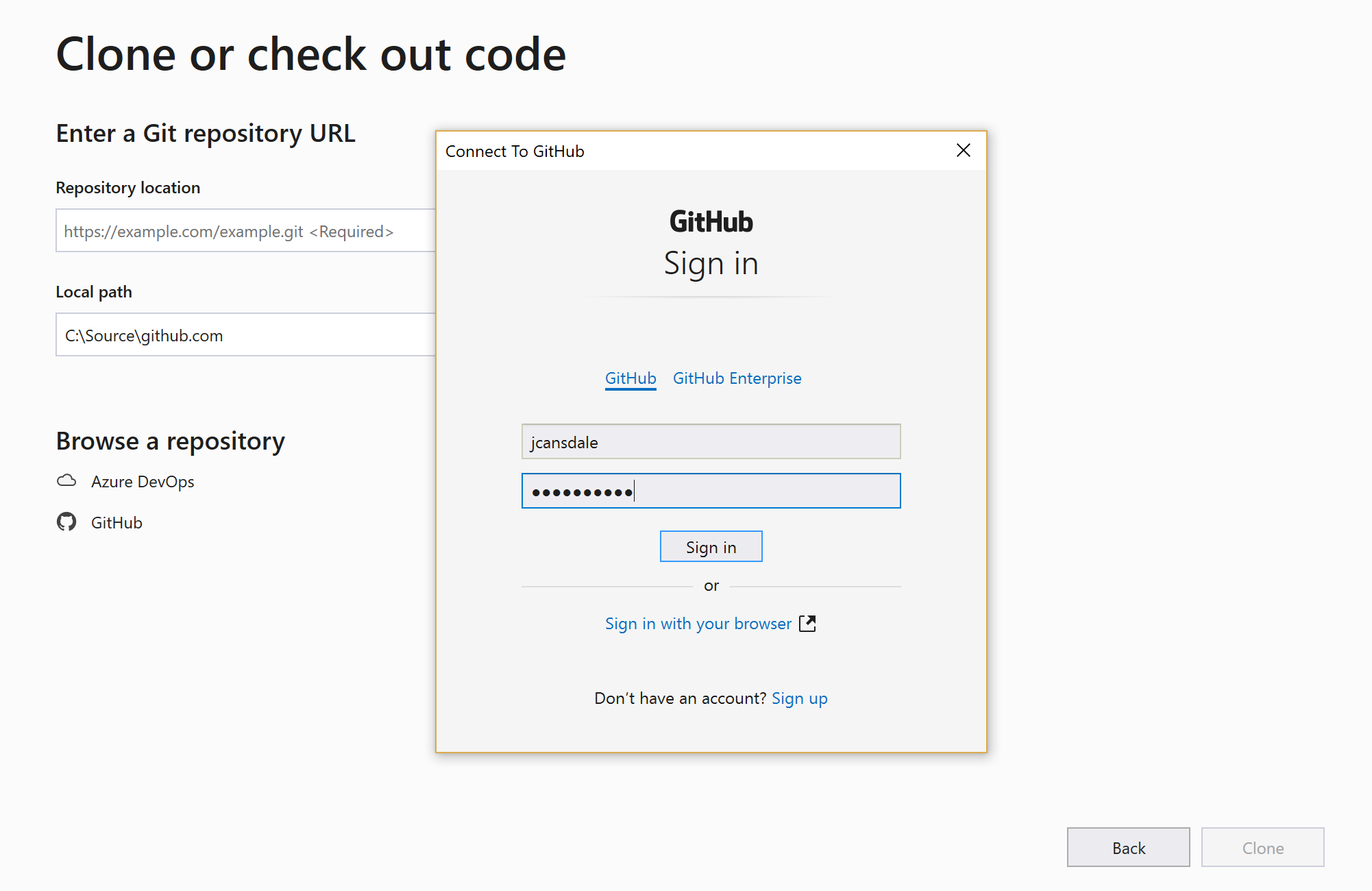The width and height of the screenshot is (1372, 891).
Task: Click the 'Connect To GitHub' title text
Action: pos(515,151)
